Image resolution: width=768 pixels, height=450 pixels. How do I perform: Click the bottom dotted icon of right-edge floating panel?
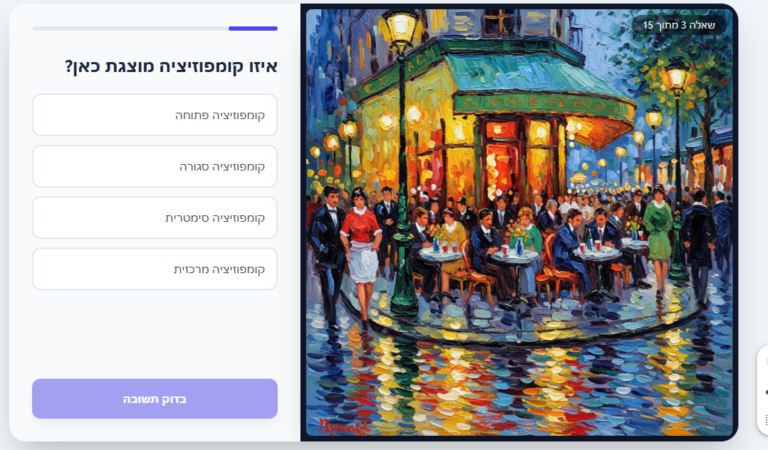coord(765,420)
